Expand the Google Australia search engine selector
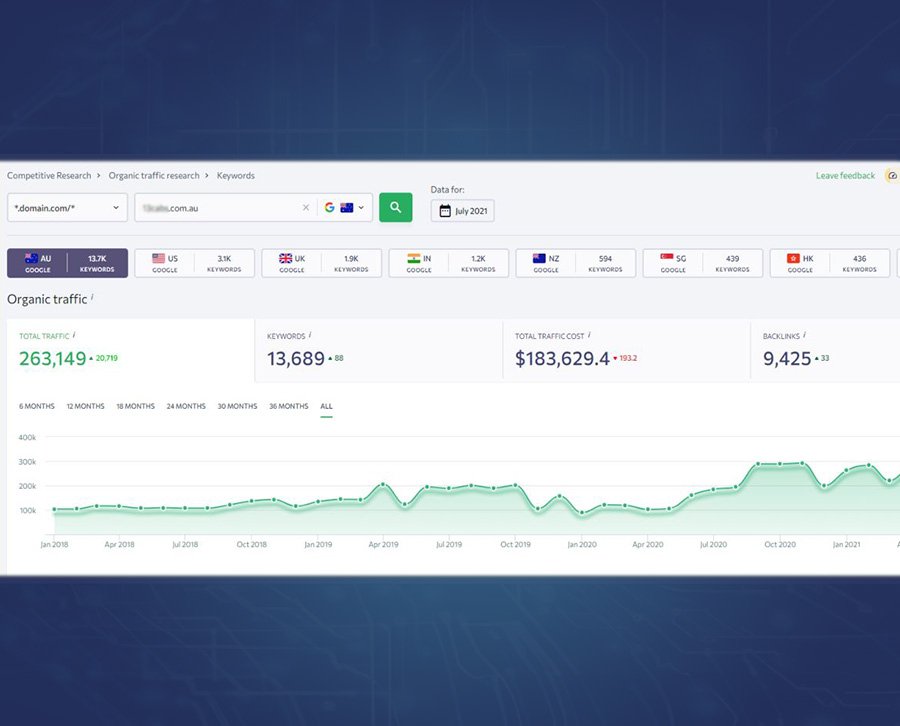900x726 pixels. pyautogui.click(x=345, y=208)
